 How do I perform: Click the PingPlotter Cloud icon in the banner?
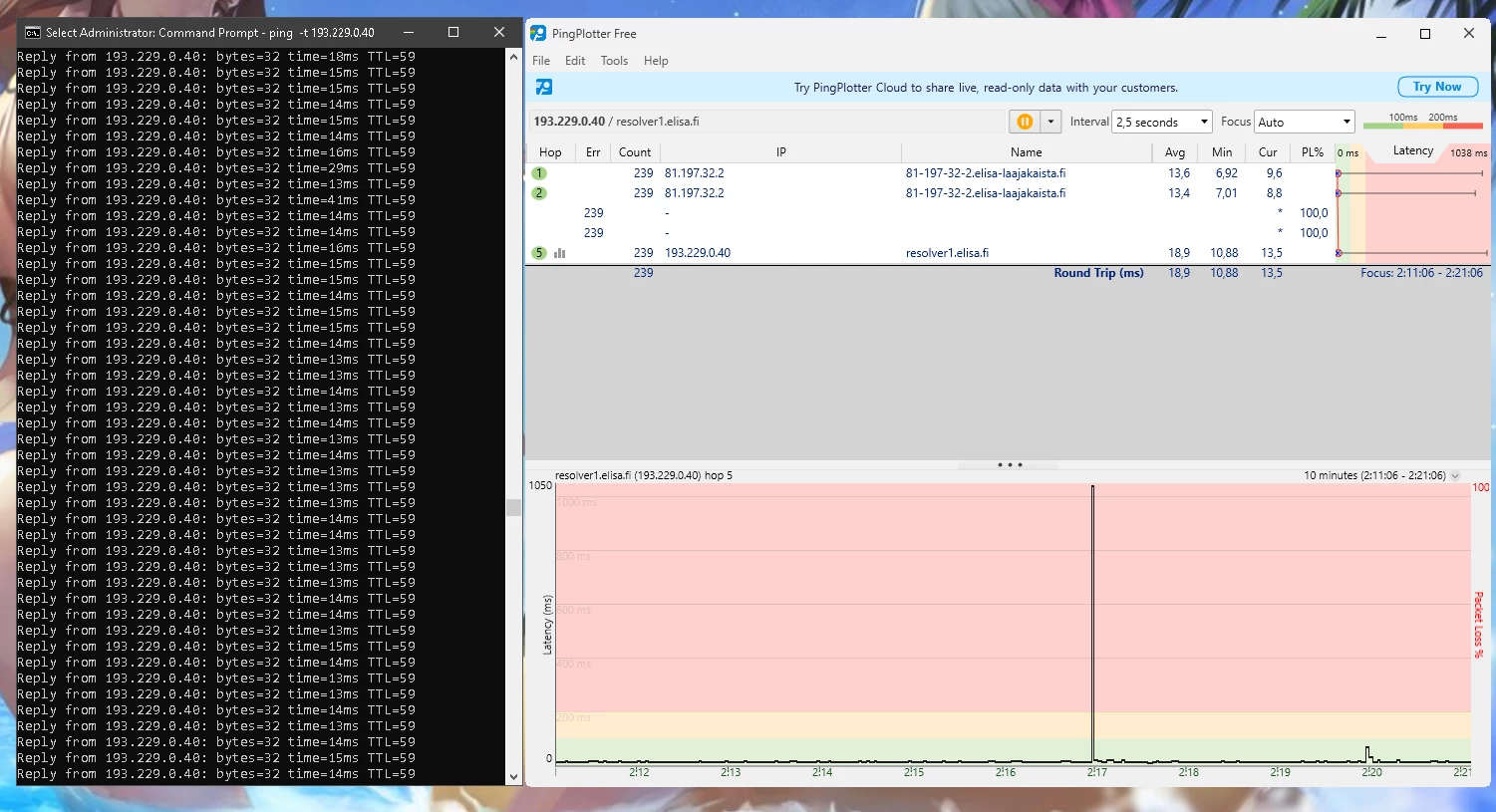[x=543, y=87]
